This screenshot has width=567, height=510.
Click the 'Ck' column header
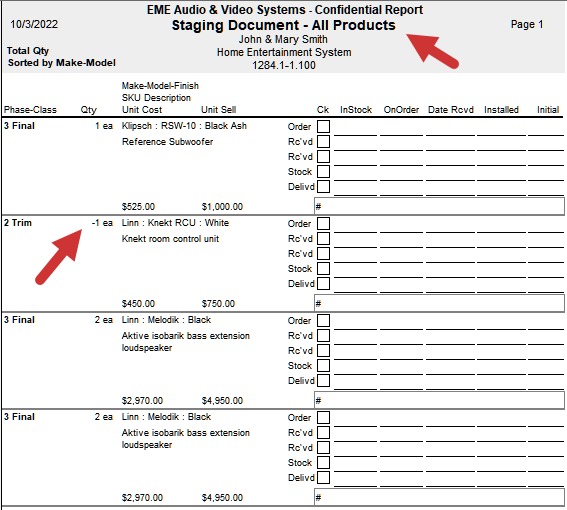[323, 110]
